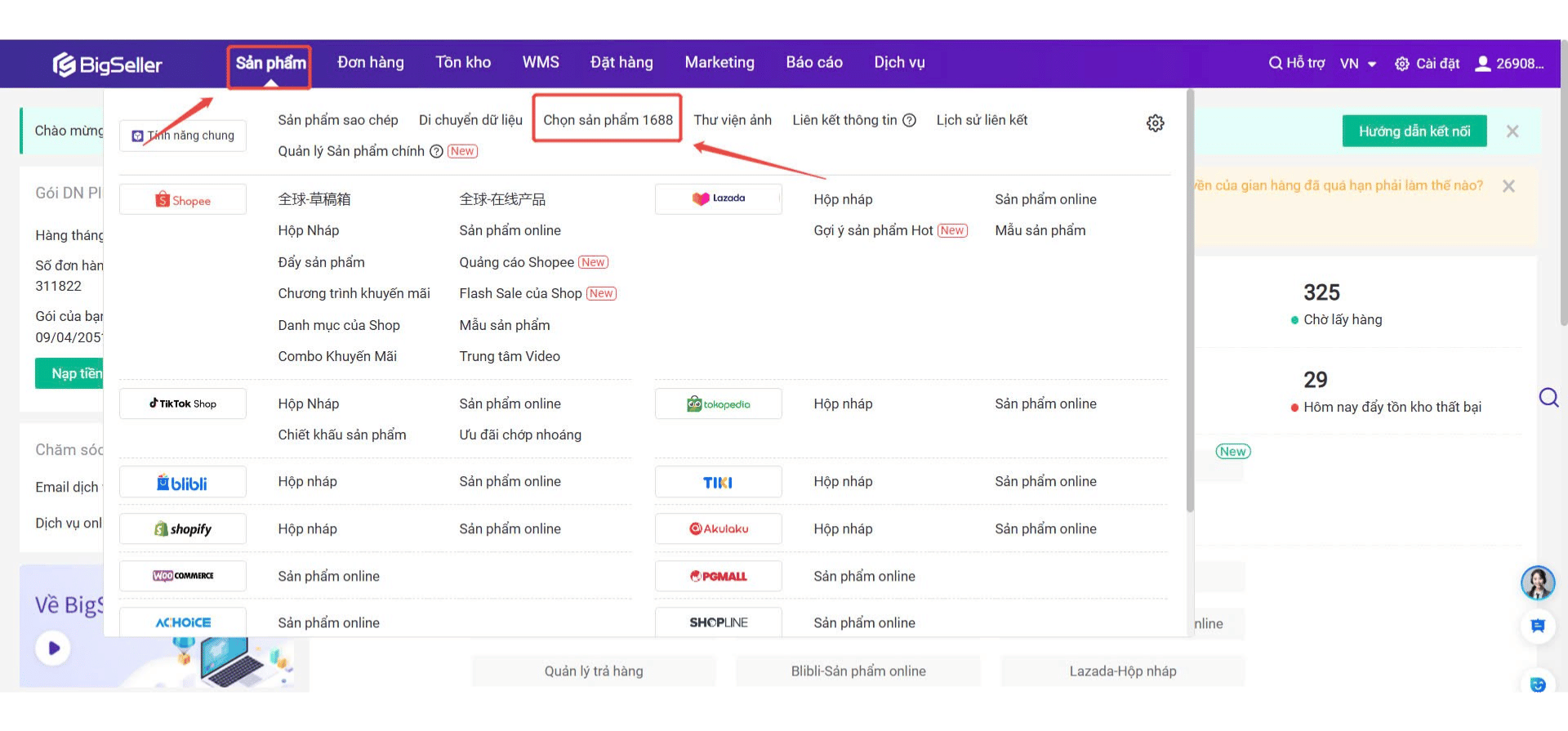Screen dimensions: 1568x731
Task: Click the Hướng dẫn kết nối button
Action: pyautogui.click(x=1414, y=131)
